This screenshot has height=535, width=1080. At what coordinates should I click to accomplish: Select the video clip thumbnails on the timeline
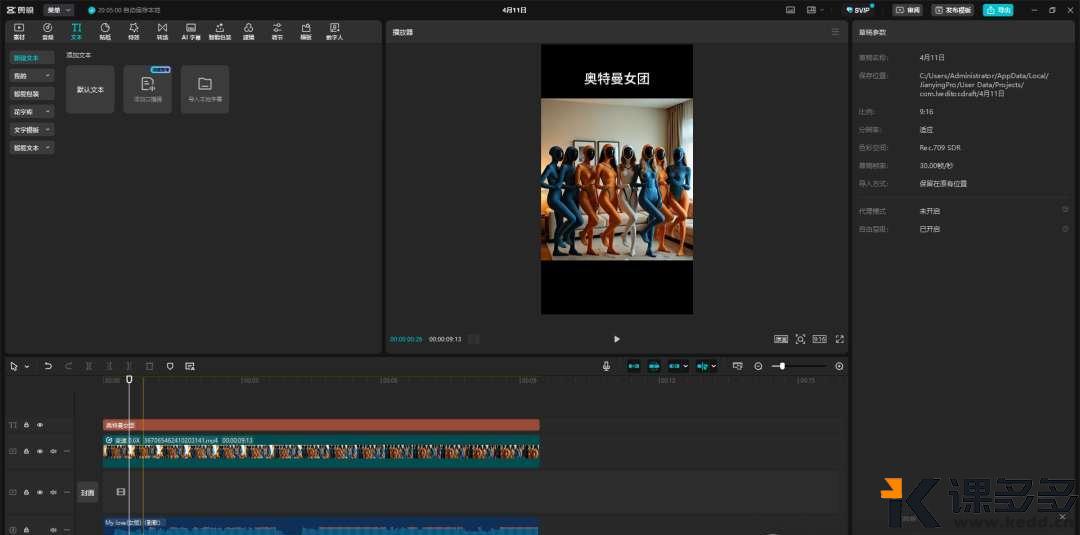coord(321,452)
